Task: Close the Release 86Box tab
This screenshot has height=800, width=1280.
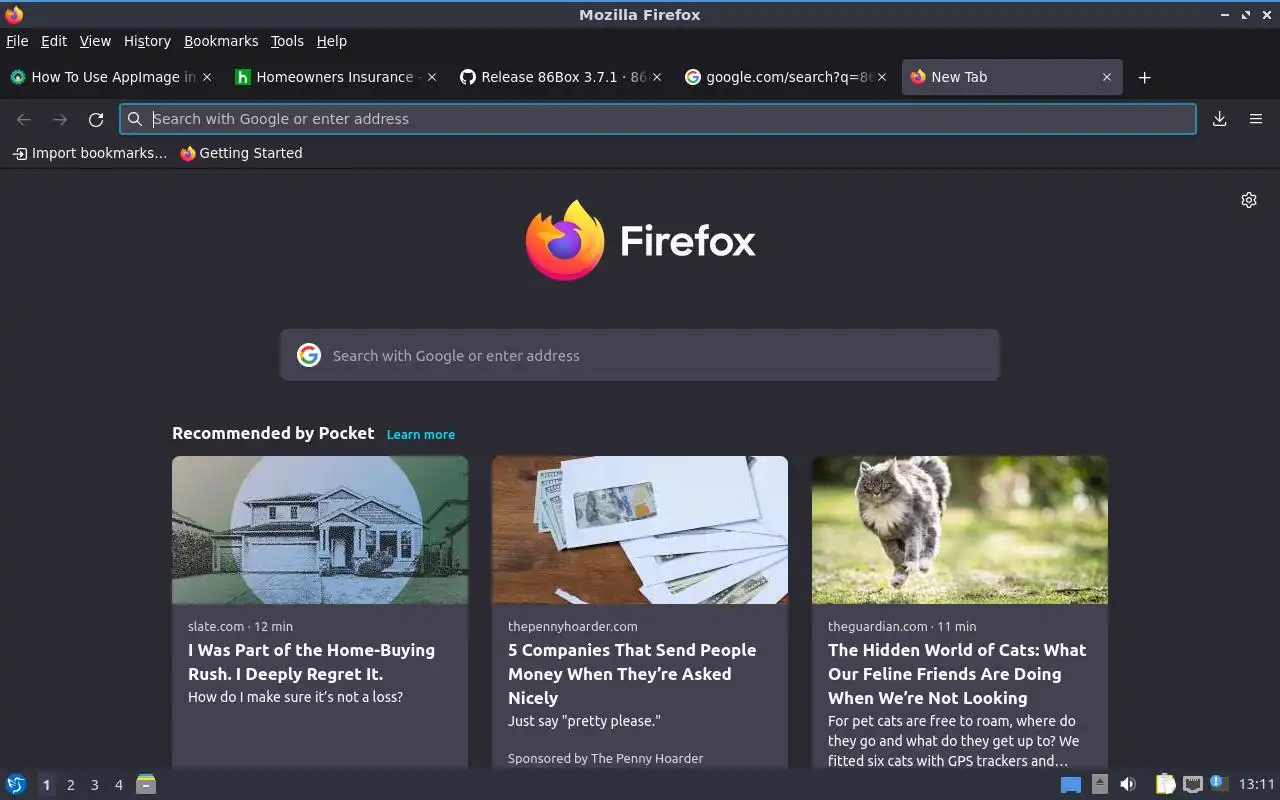Action: (657, 77)
